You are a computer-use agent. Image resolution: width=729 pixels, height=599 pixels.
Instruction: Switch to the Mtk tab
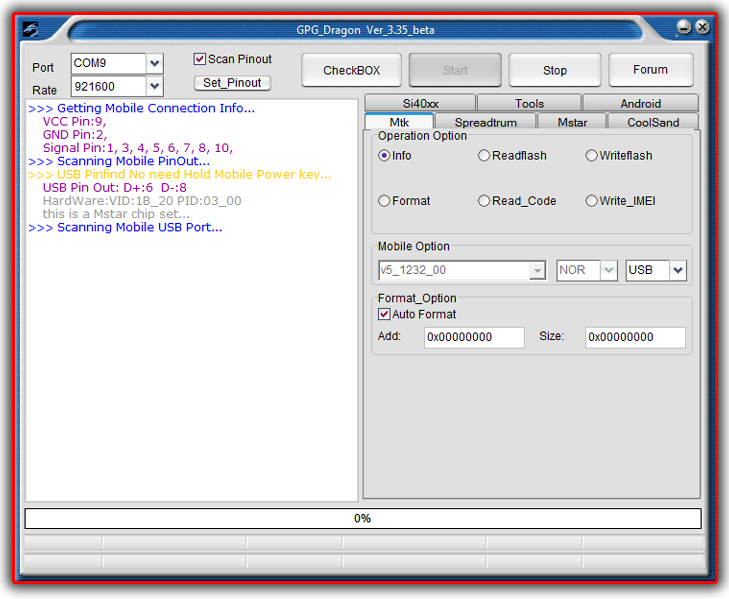[399, 122]
